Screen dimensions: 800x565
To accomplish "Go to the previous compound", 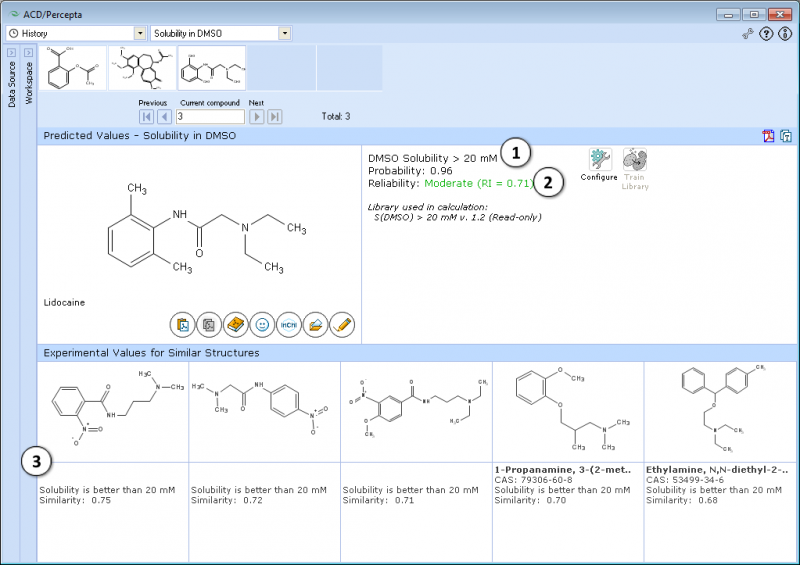I will click(165, 117).
